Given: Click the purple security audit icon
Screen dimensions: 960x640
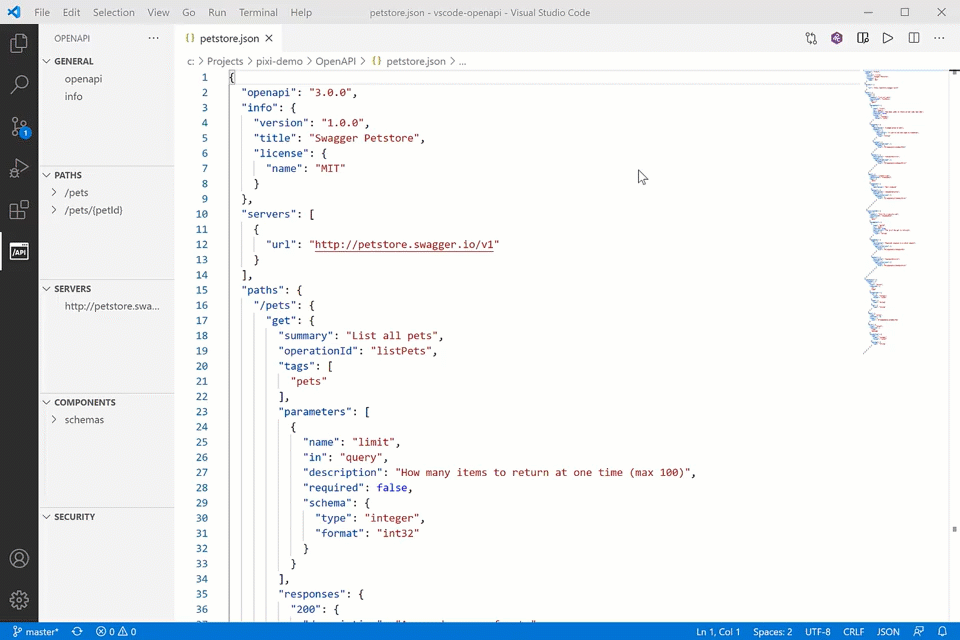Looking at the screenshot, I should (x=836, y=38).
